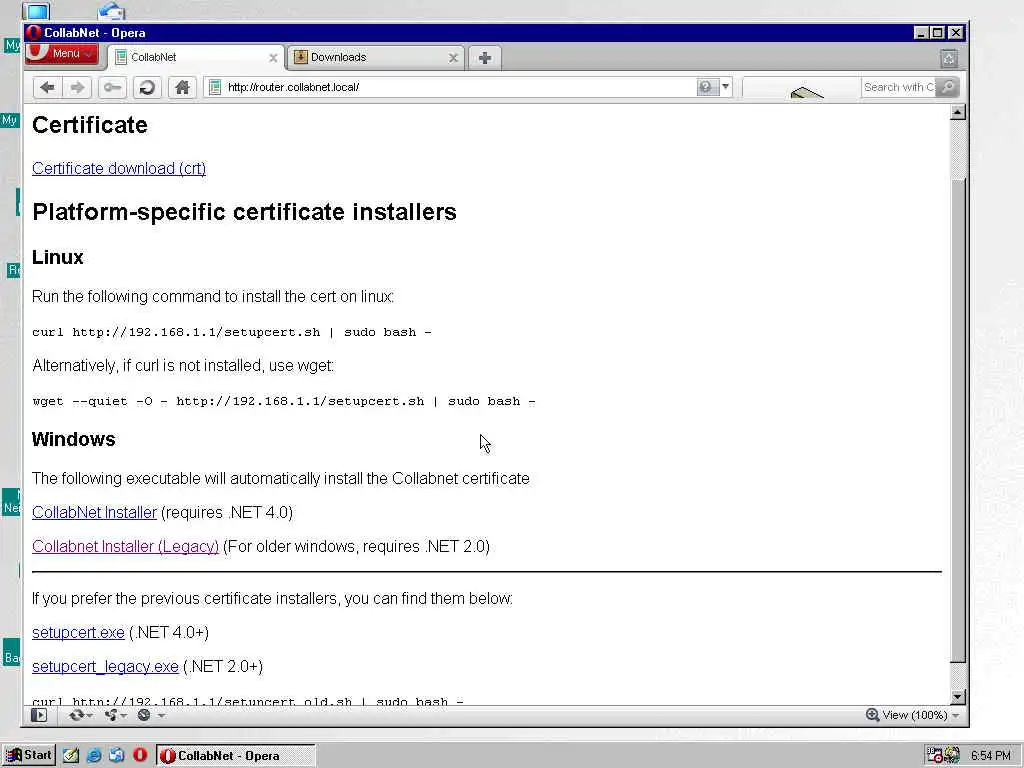Open the Windows Start menu
The image size is (1024, 768).
29,756
